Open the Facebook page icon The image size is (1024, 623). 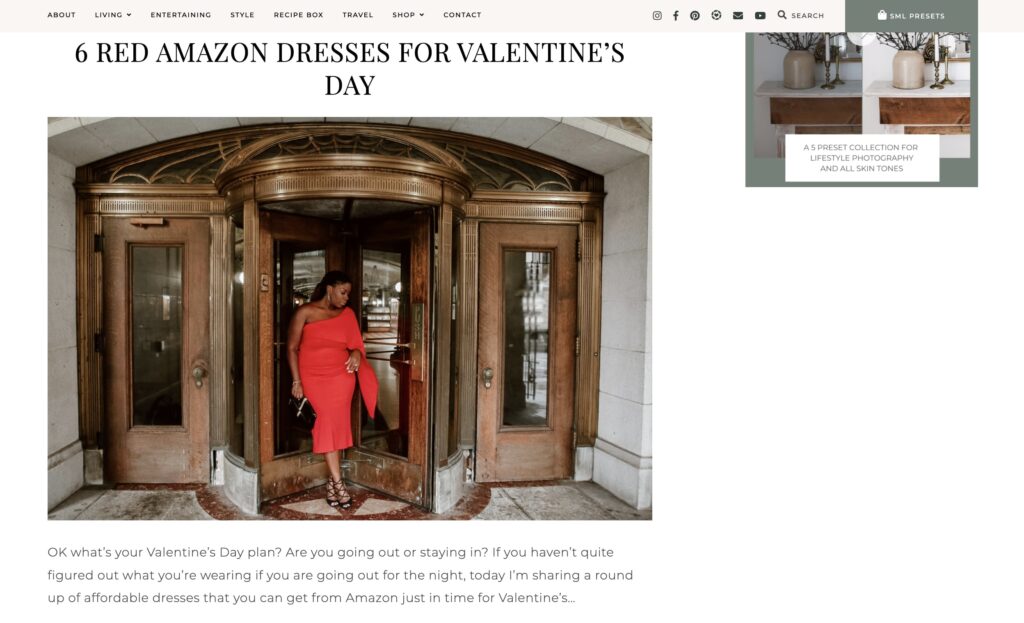(x=676, y=16)
